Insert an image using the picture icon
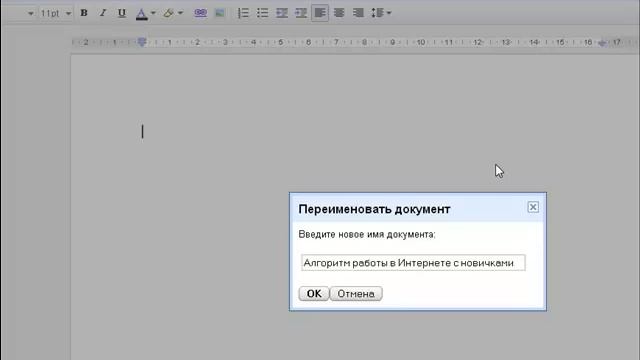The image size is (640, 360). click(x=220, y=13)
